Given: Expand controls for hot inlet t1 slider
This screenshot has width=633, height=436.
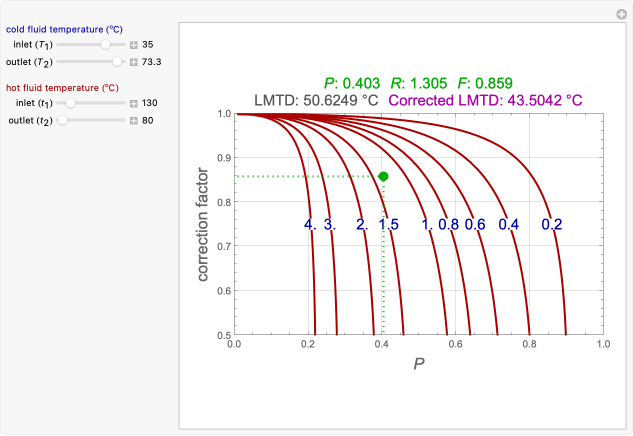Looking at the screenshot, I should click(134, 103).
